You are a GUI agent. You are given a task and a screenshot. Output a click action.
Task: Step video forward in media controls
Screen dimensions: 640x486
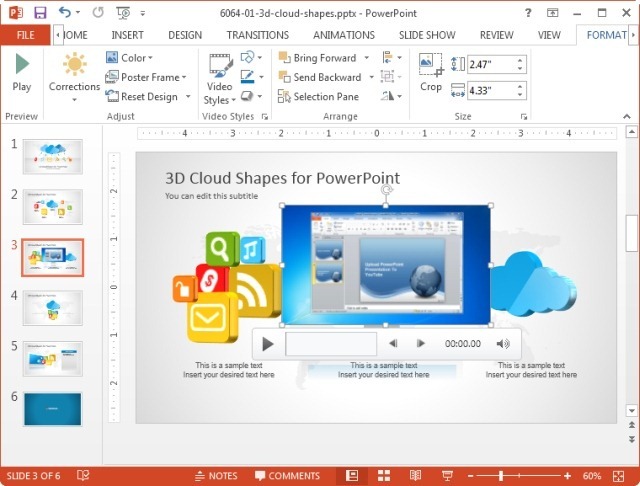click(420, 344)
